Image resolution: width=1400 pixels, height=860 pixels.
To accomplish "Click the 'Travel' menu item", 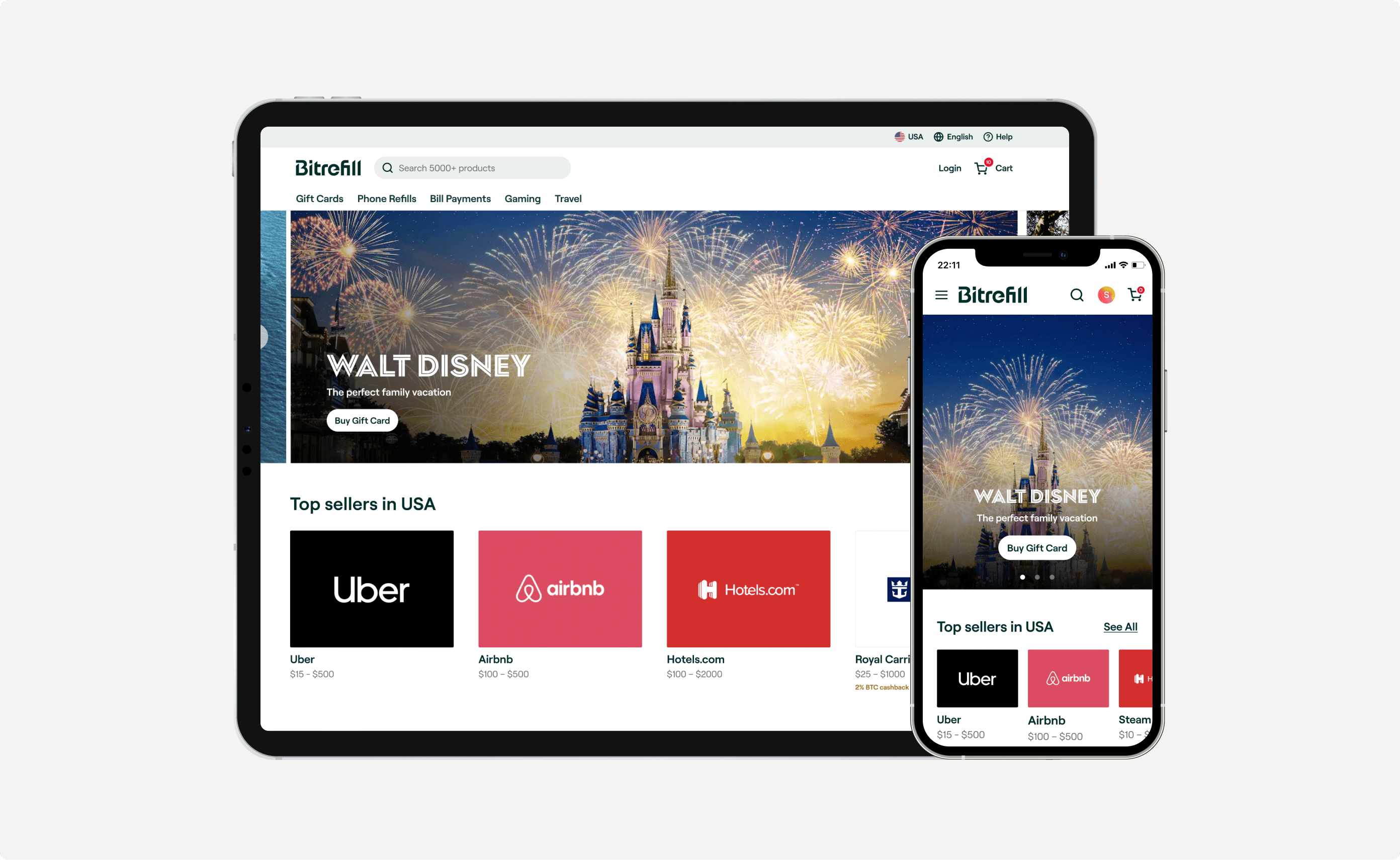I will 569,198.
